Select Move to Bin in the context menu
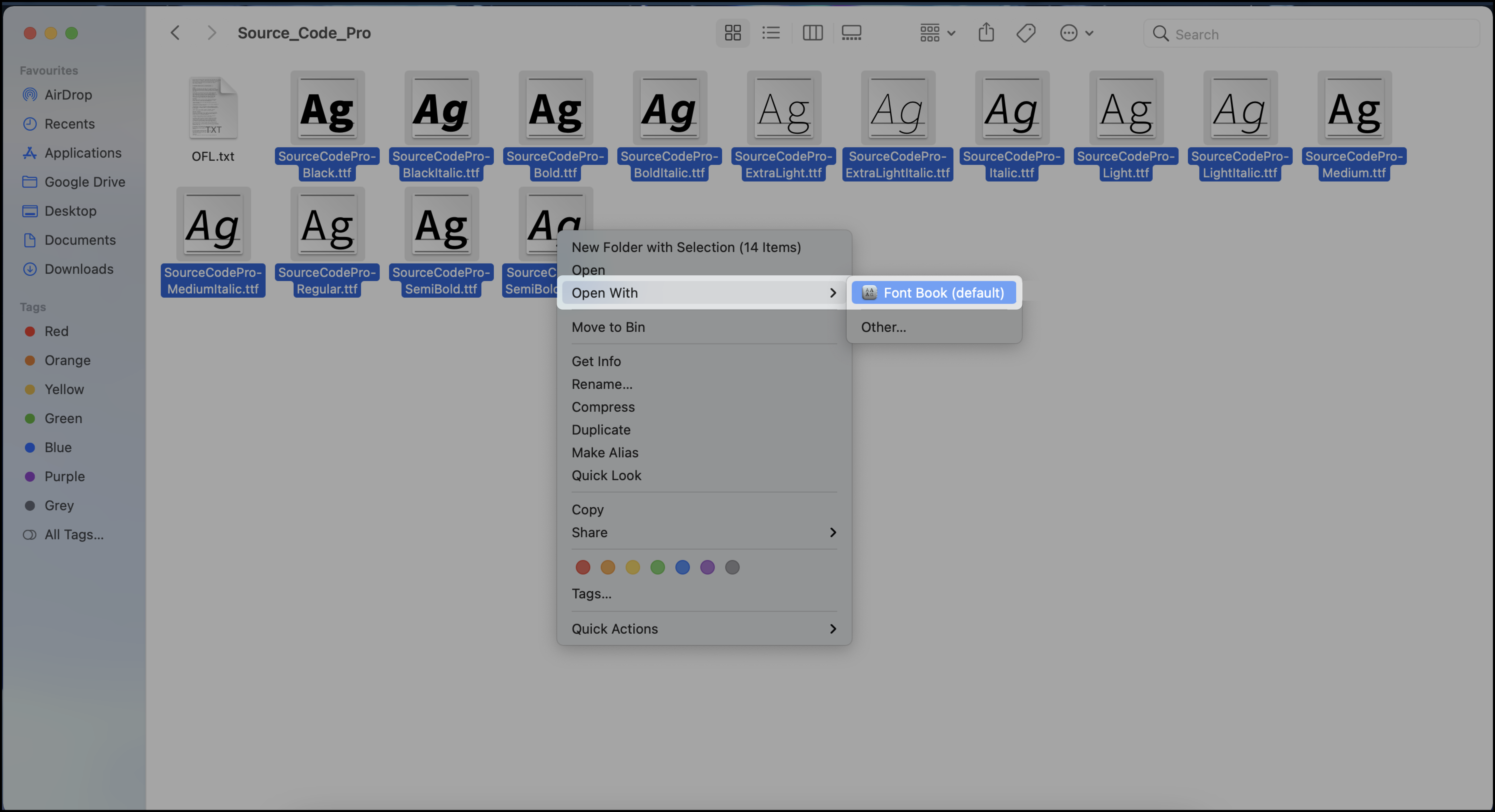The width and height of the screenshot is (1495, 812). (x=608, y=327)
